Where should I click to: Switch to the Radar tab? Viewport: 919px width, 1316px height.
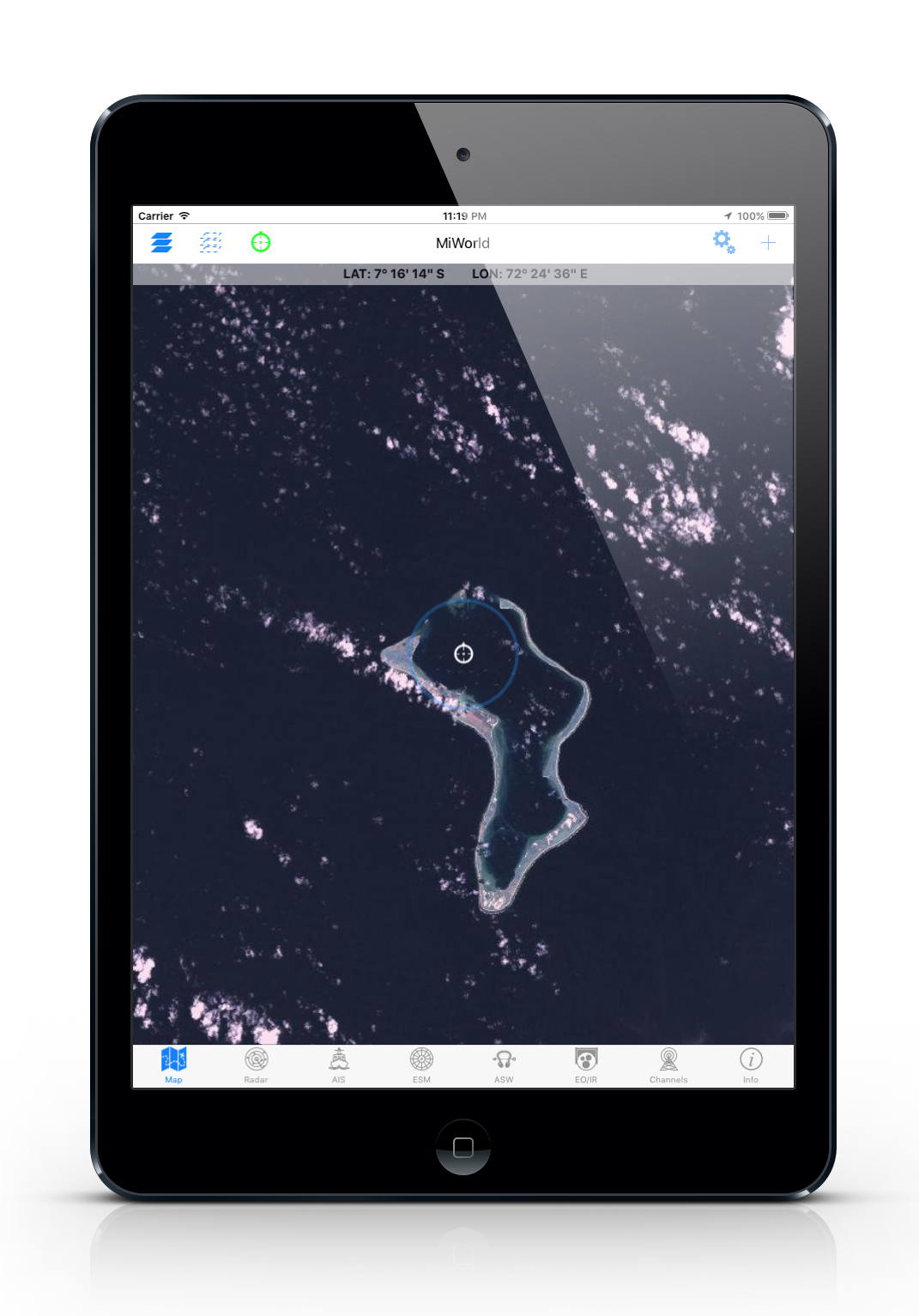[x=257, y=1065]
